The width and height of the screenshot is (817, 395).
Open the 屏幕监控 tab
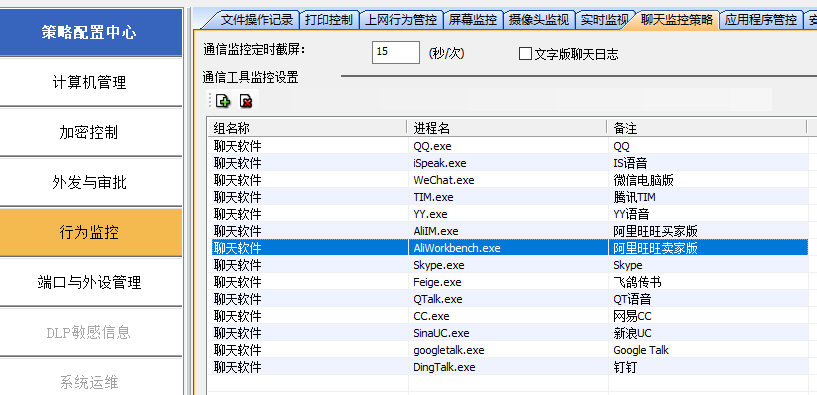[x=473, y=20]
